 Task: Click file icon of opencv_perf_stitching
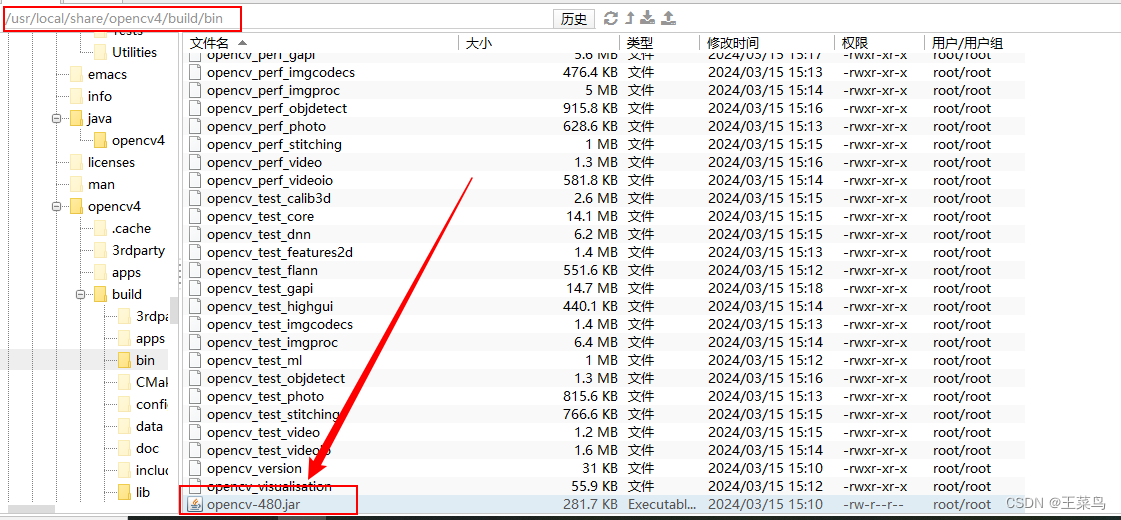195,144
